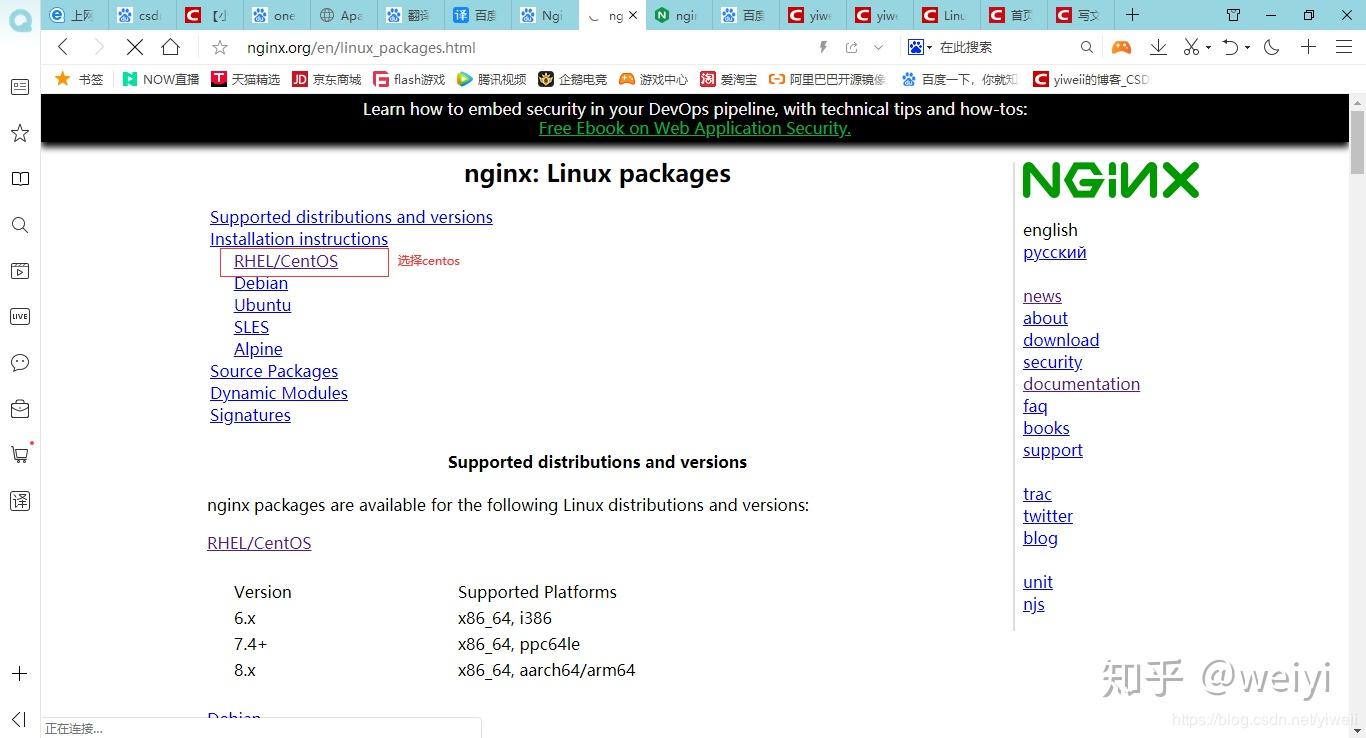The image size is (1366, 738).
Task: Open the reading book icon in sidebar
Action: pos(20,179)
